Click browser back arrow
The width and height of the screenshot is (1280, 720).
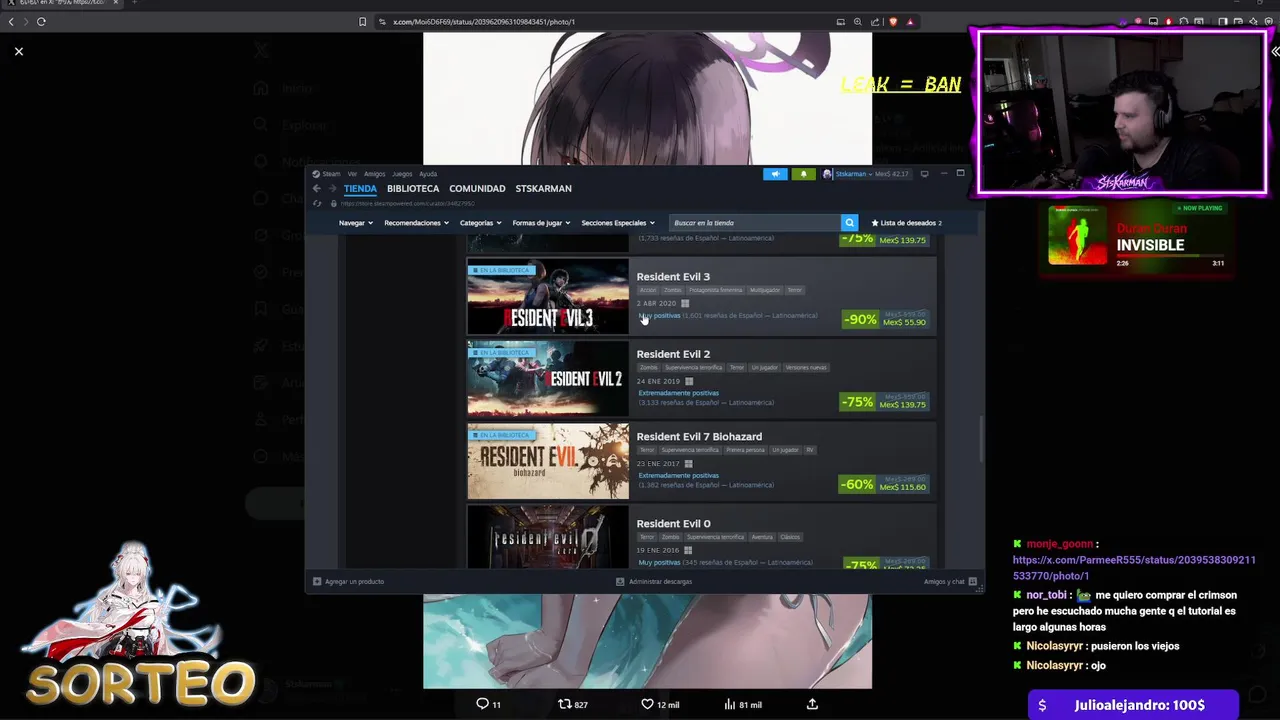click(x=11, y=21)
